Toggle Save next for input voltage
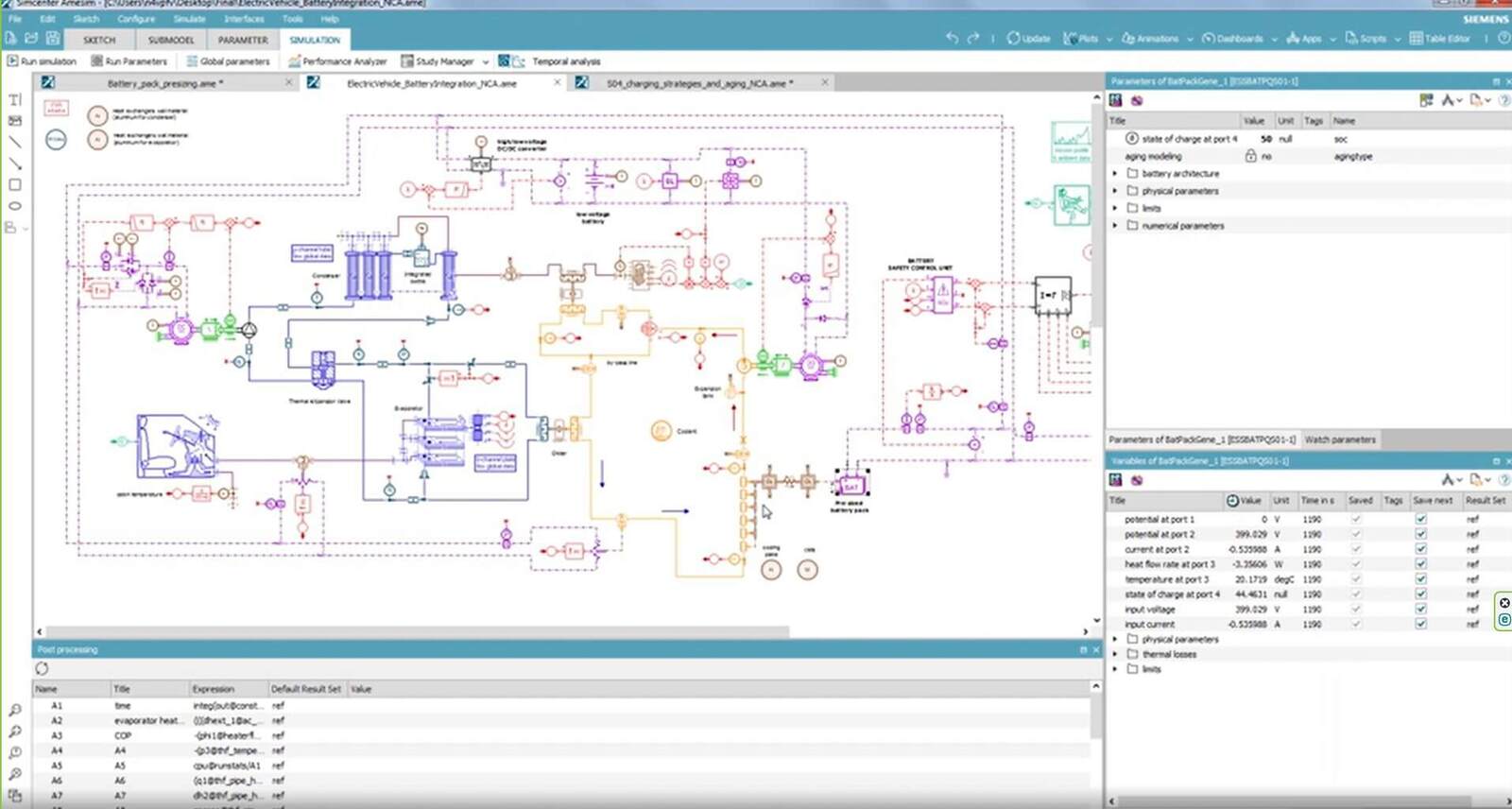The height and width of the screenshot is (809, 1512). point(1420,610)
